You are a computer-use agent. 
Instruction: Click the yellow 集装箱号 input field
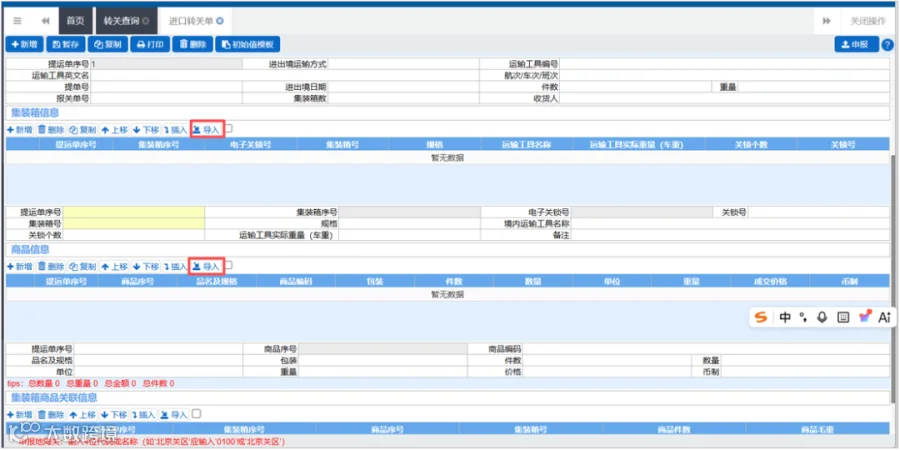coord(134,224)
